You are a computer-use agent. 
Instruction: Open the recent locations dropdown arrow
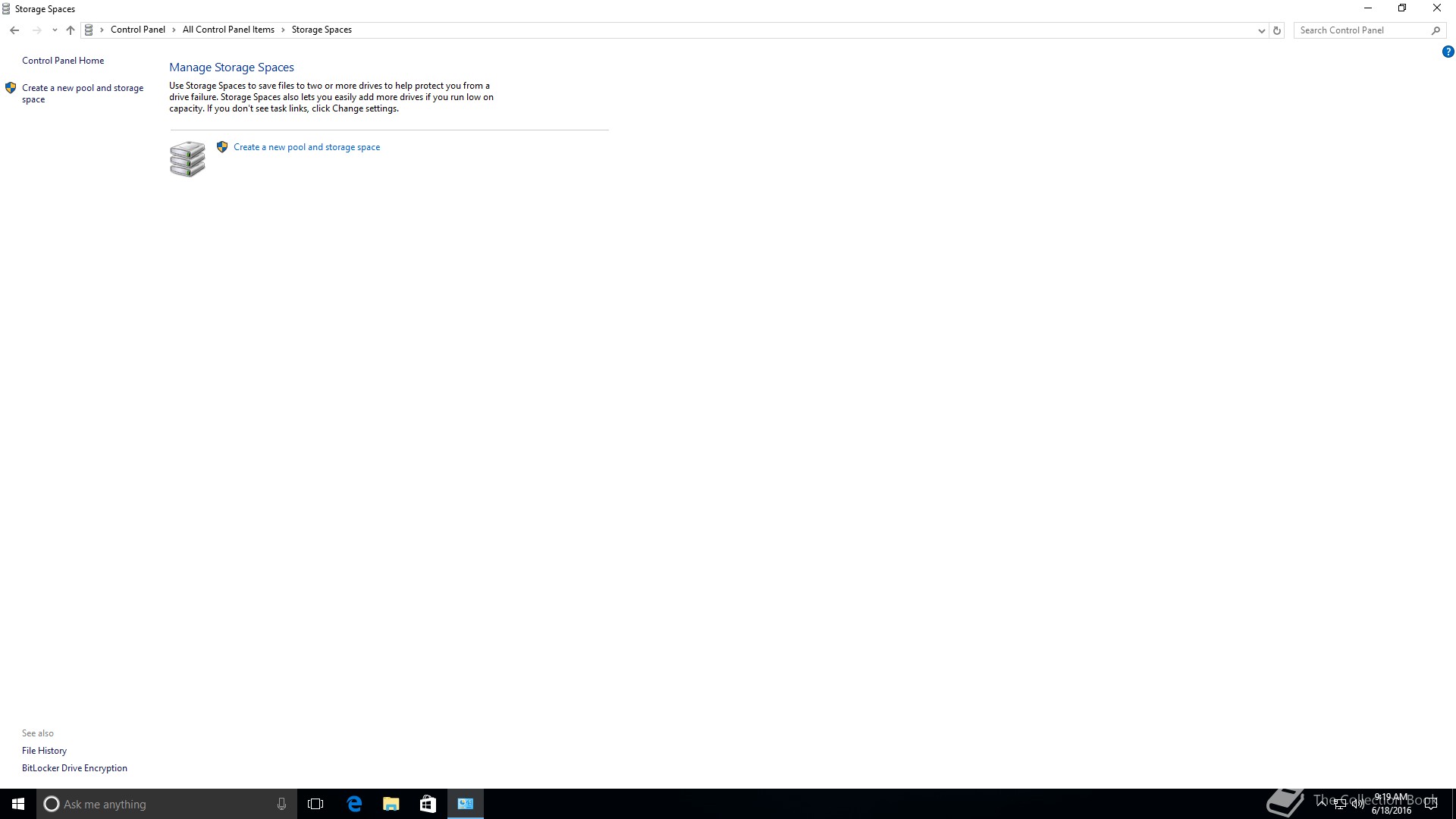55,30
